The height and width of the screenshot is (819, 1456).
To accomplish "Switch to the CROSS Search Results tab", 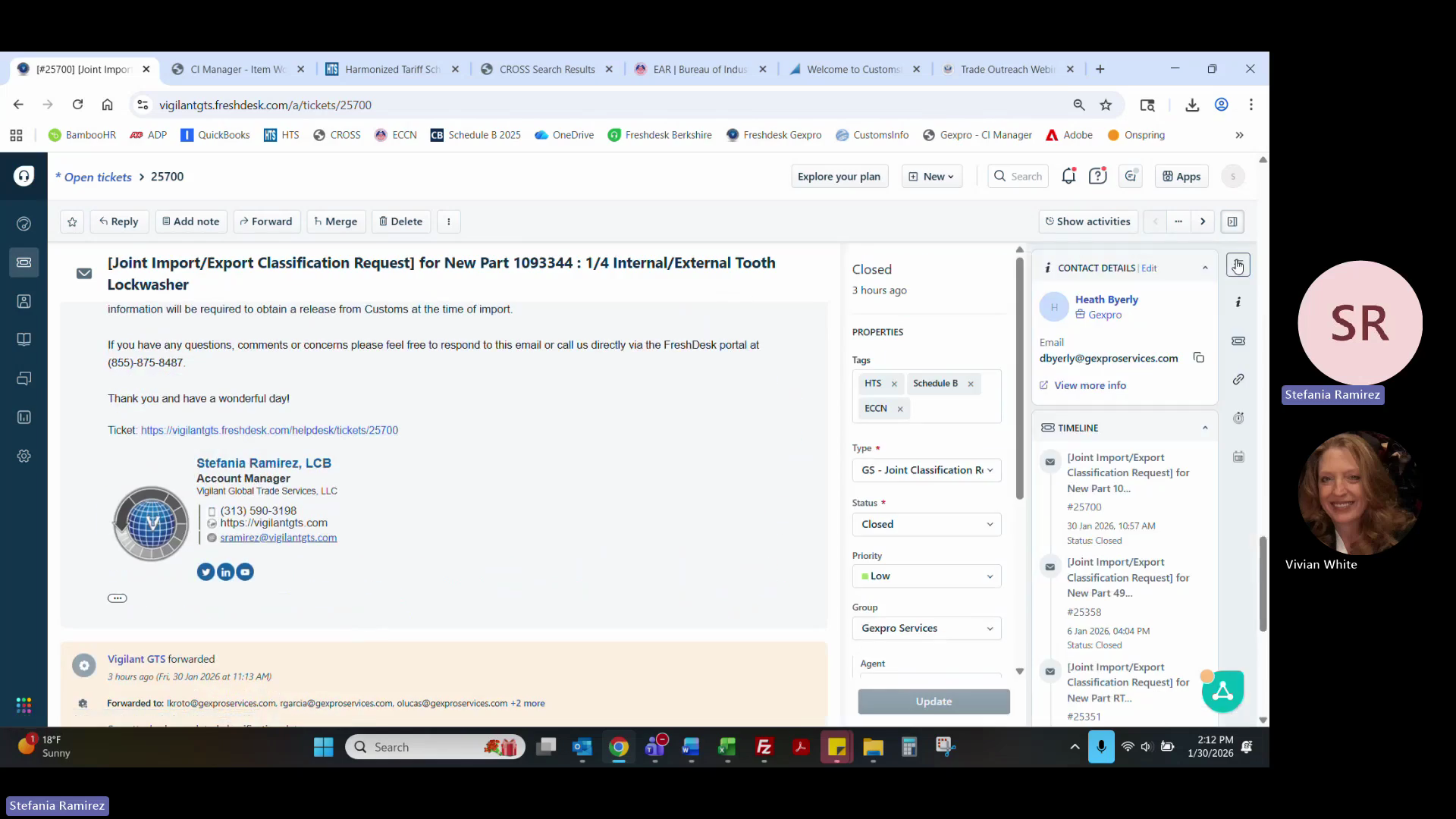I will tap(546, 69).
